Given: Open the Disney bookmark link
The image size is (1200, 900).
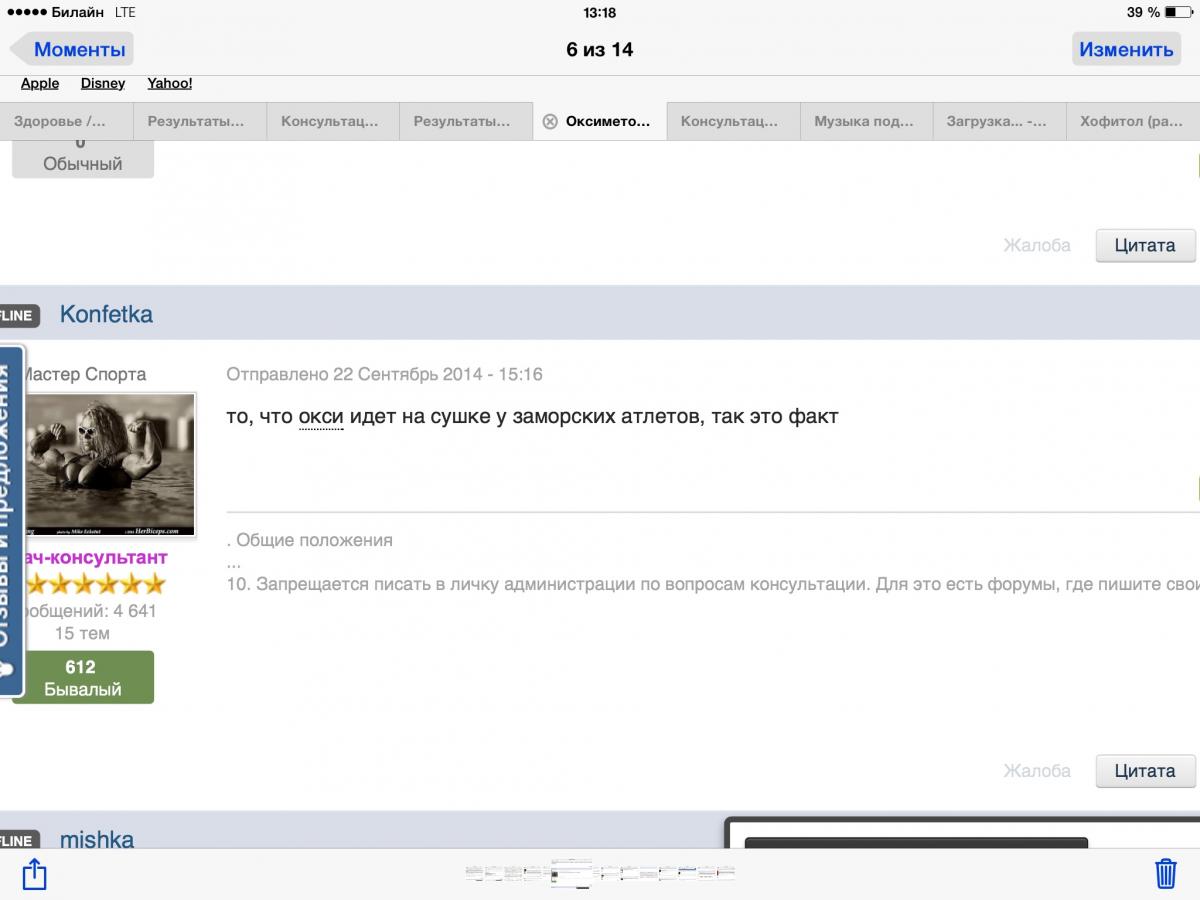Looking at the screenshot, I should pyautogui.click(x=103, y=84).
